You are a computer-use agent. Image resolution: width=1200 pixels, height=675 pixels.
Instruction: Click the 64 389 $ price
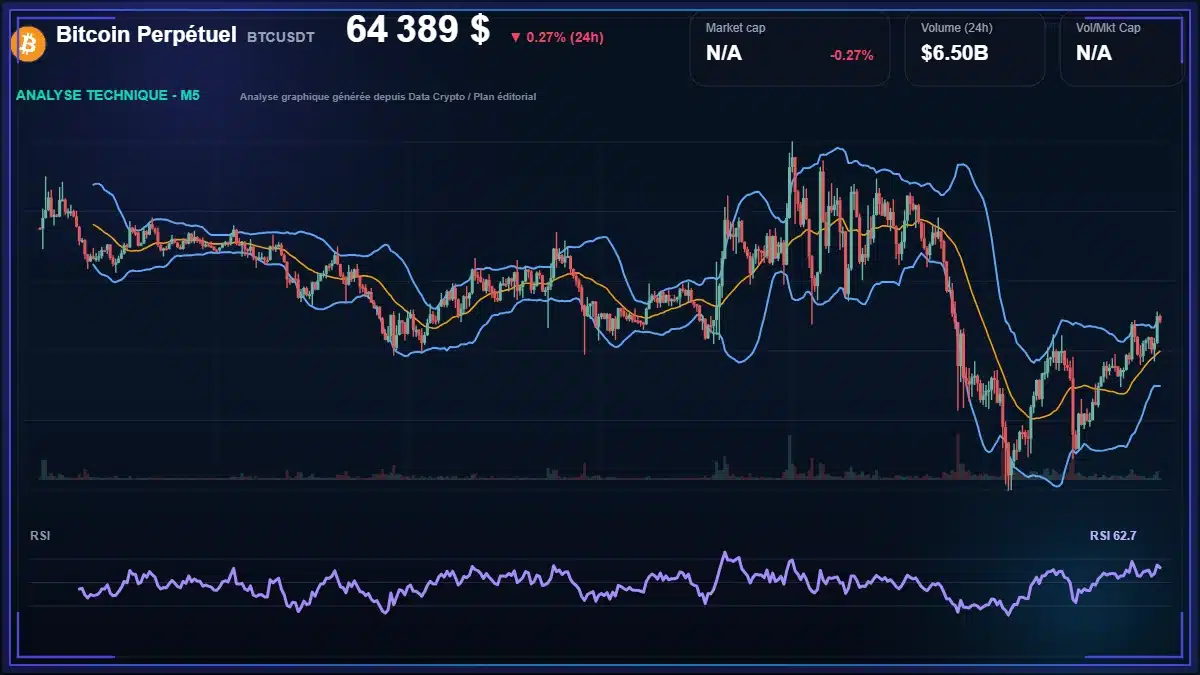(418, 30)
